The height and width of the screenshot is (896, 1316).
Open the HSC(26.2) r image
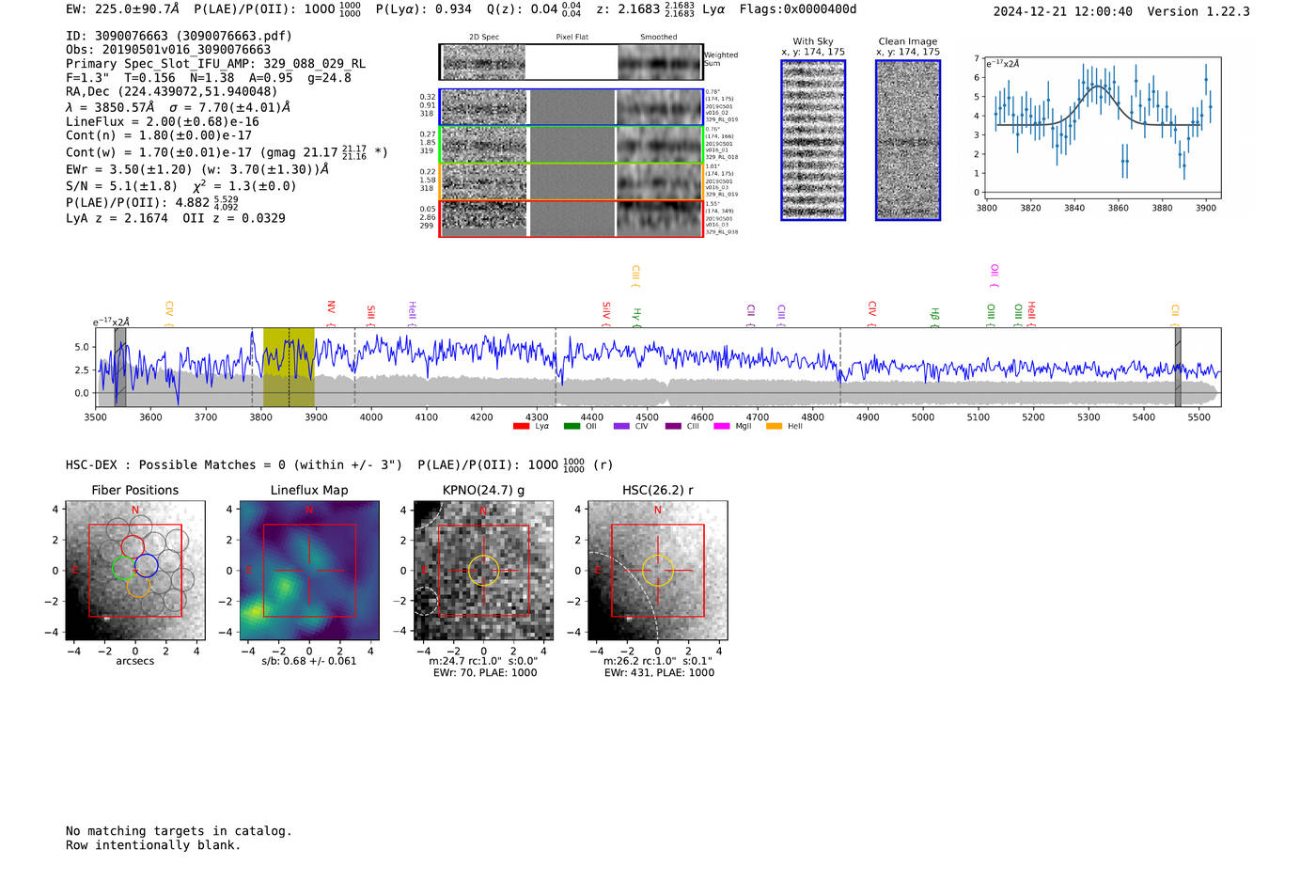point(657,571)
